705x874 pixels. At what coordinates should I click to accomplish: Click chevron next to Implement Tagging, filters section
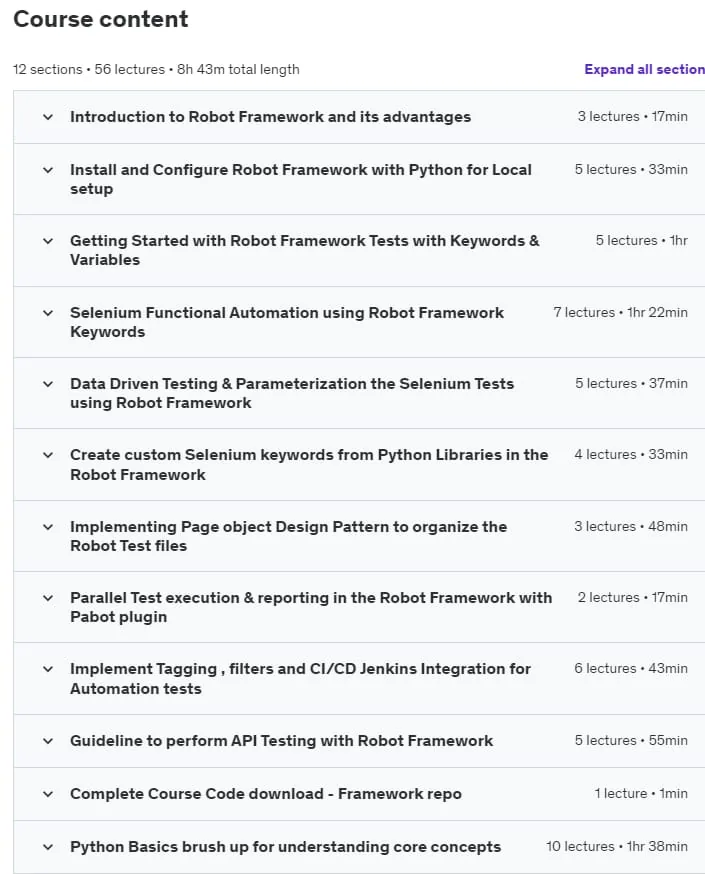tap(48, 669)
